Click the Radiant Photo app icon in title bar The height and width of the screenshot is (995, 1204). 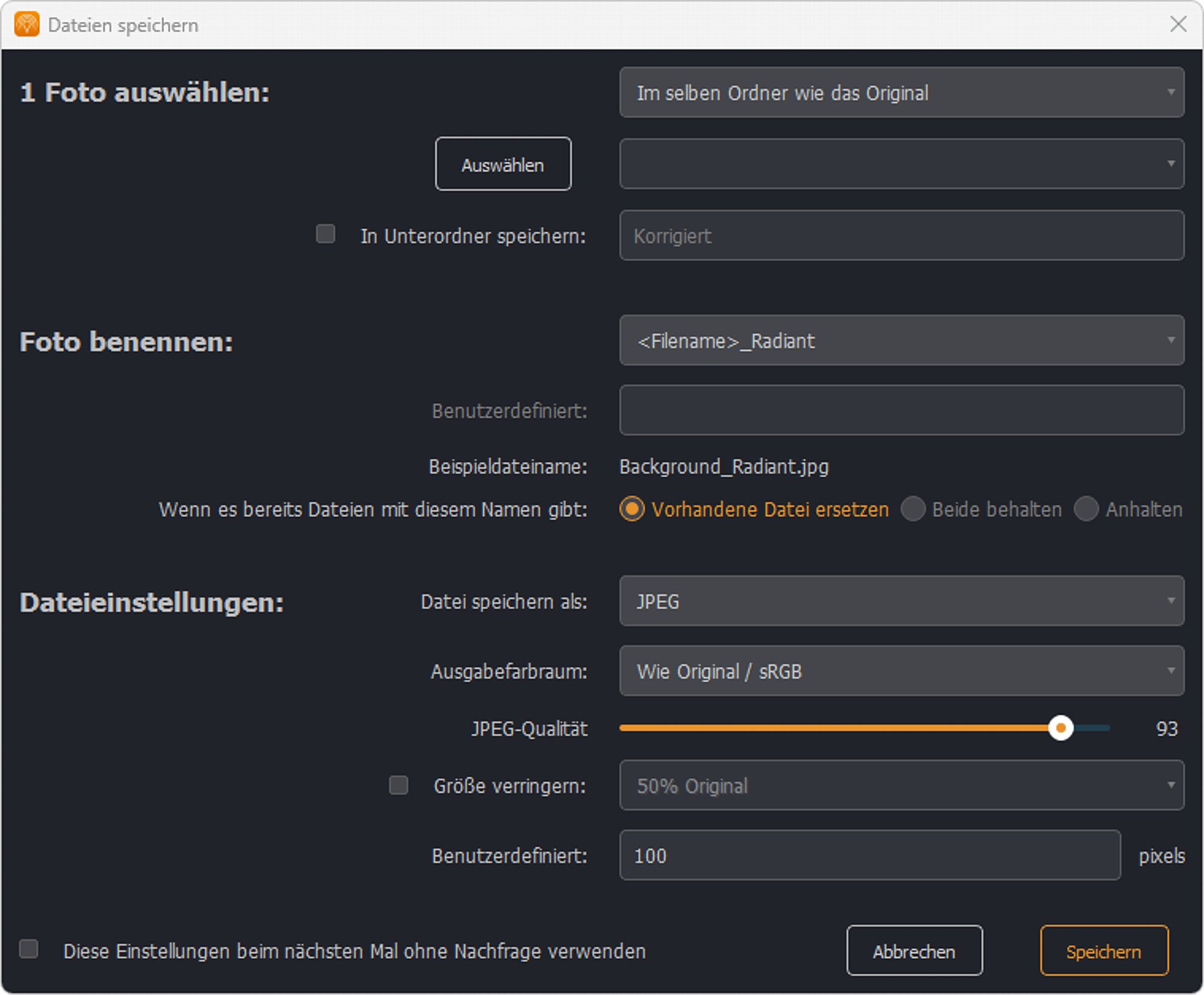click(27, 25)
